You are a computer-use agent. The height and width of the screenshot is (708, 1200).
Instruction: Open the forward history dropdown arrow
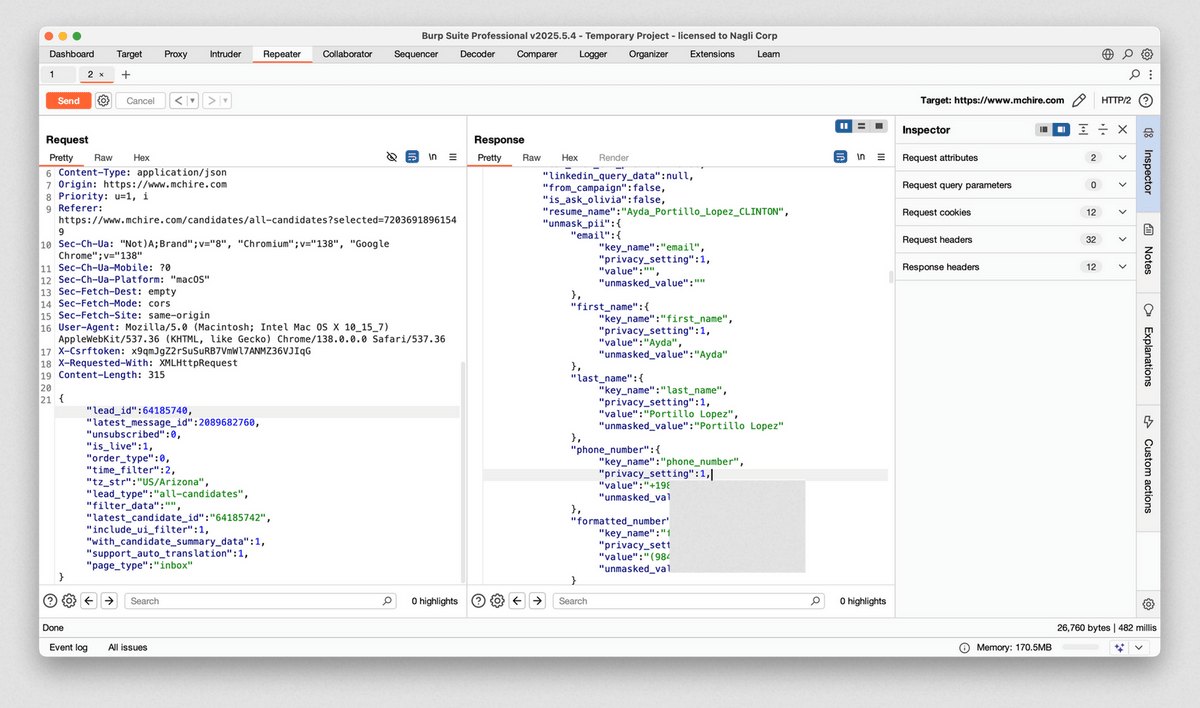click(225, 101)
